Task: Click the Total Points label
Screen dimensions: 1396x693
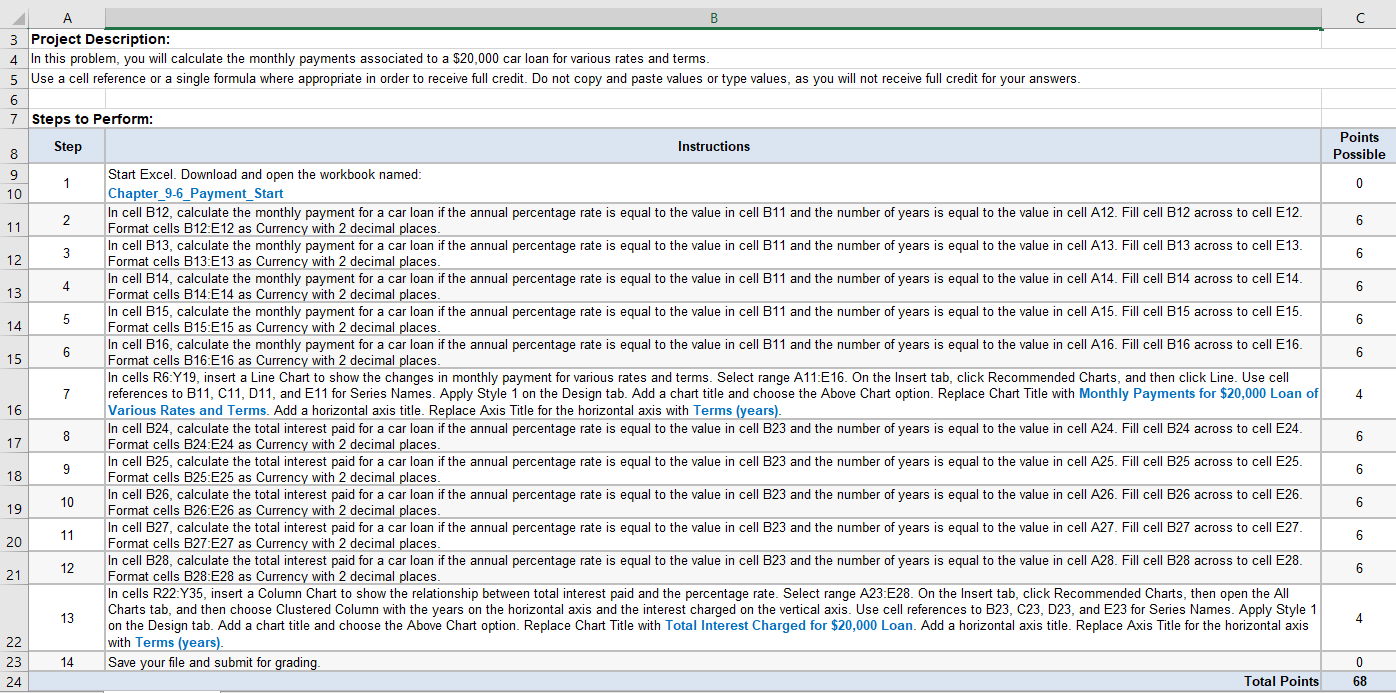Action: (x=1281, y=680)
